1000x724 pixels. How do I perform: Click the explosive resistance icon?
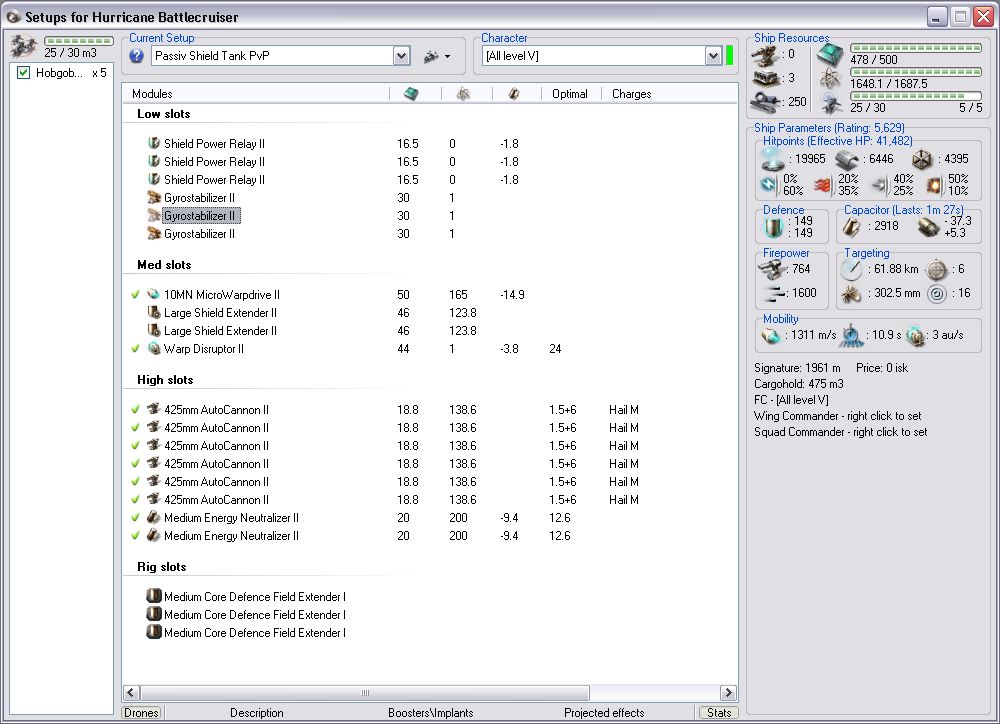coord(934,185)
